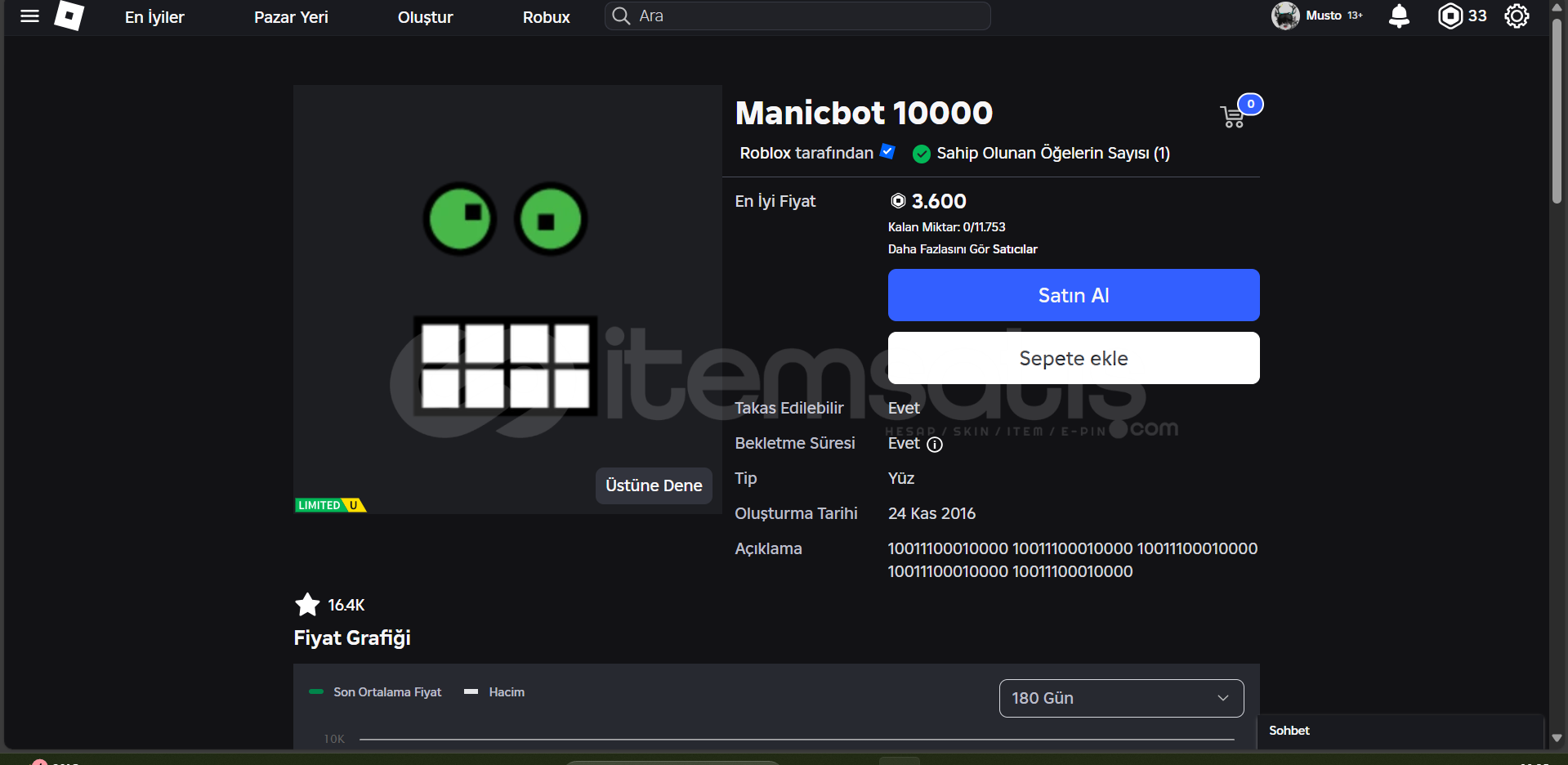Click the Sepete ekle button
The width and height of the screenshot is (1568, 765).
point(1074,358)
